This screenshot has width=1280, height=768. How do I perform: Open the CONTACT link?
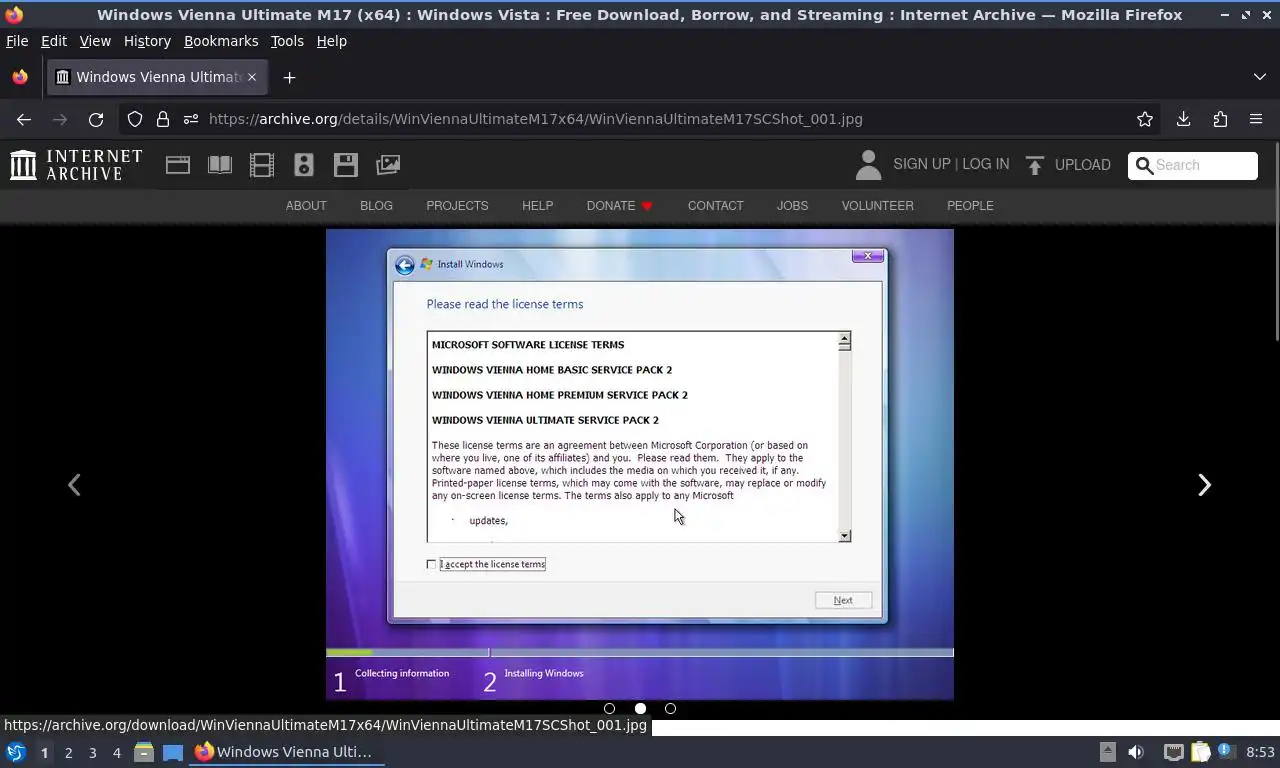point(715,205)
